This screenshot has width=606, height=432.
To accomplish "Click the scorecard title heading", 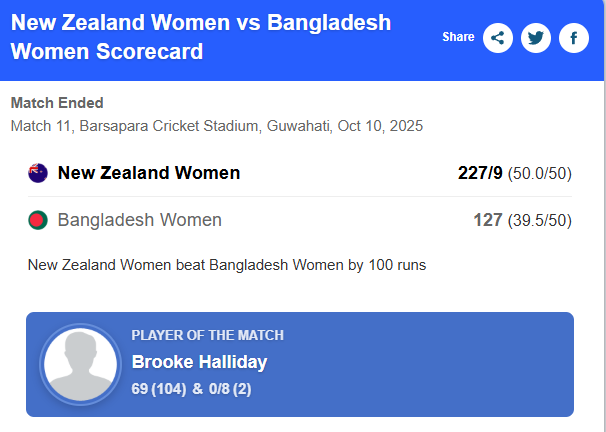I will (x=200, y=37).
